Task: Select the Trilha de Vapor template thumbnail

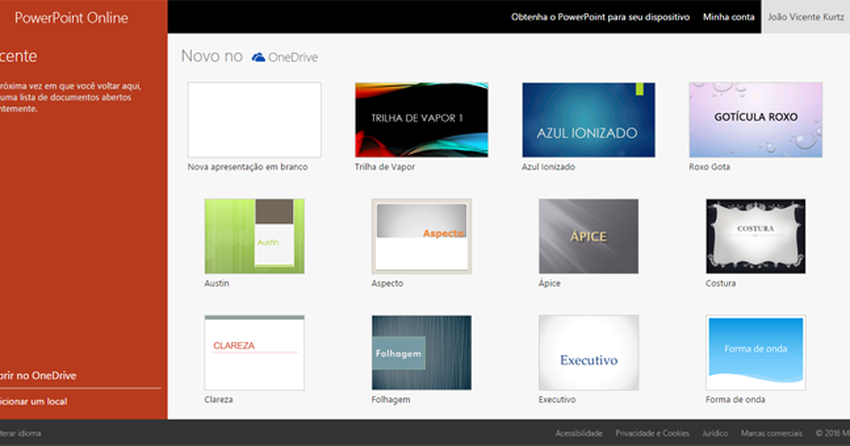Action: click(421, 120)
